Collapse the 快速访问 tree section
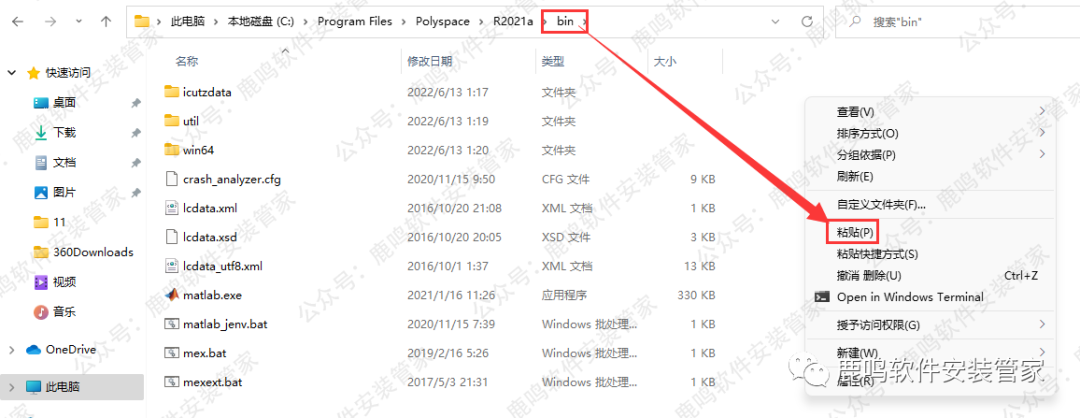Image resolution: width=1080 pixels, height=418 pixels. (12, 72)
